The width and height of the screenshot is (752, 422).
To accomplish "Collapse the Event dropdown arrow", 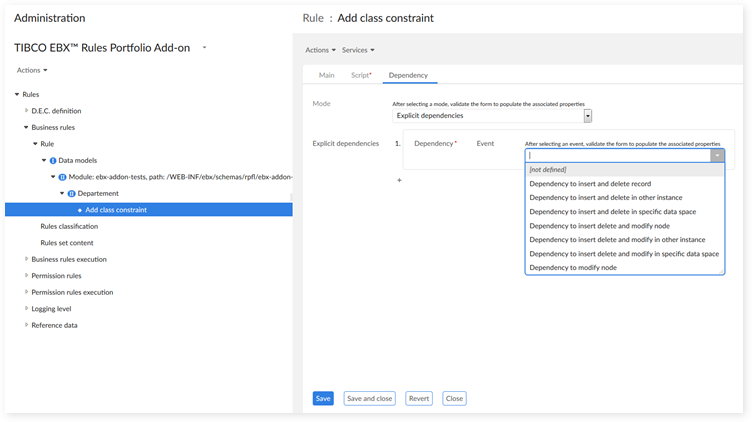I will 716,155.
